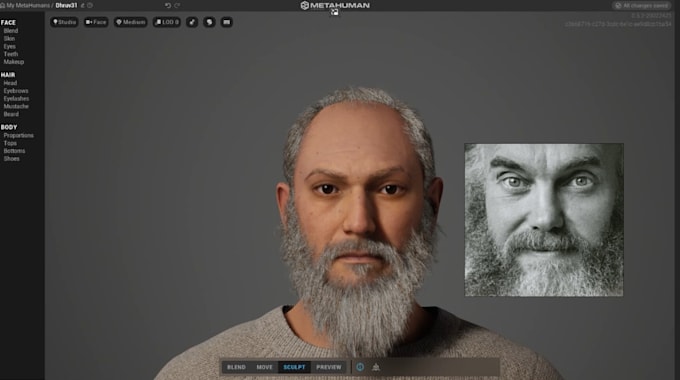Open Bottoms under the Body category
Viewport: 680px width, 380px height.
[x=14, y=151]
